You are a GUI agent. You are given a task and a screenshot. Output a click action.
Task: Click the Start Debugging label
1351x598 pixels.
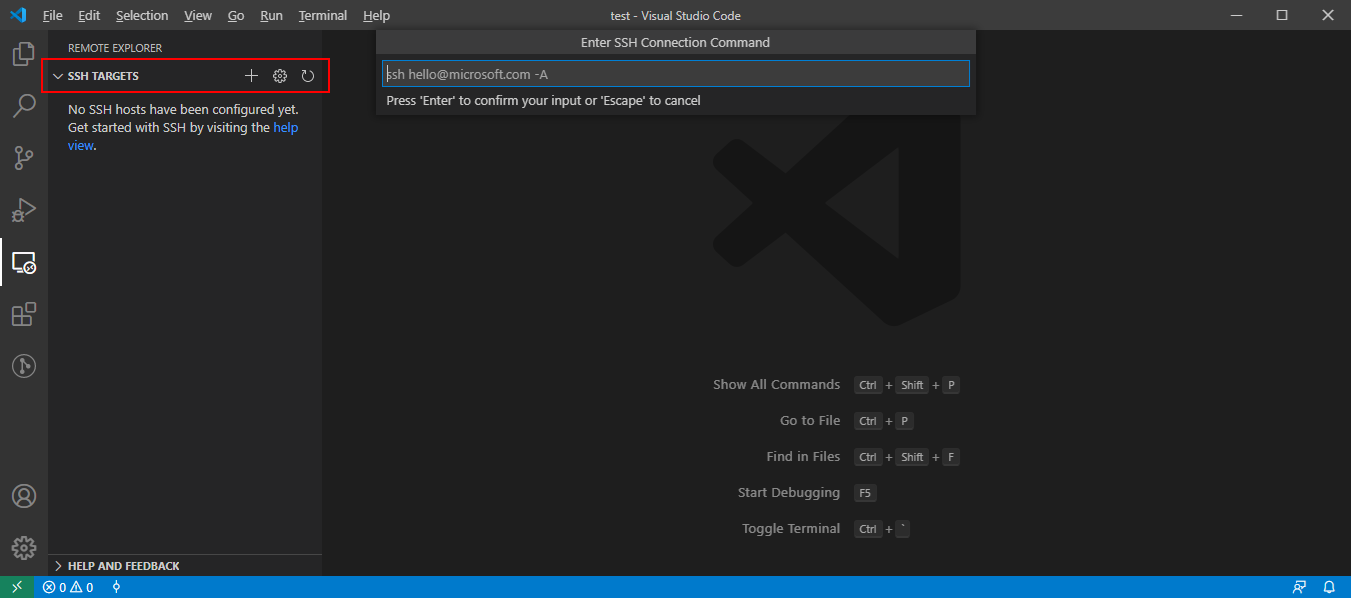(789, 493)
